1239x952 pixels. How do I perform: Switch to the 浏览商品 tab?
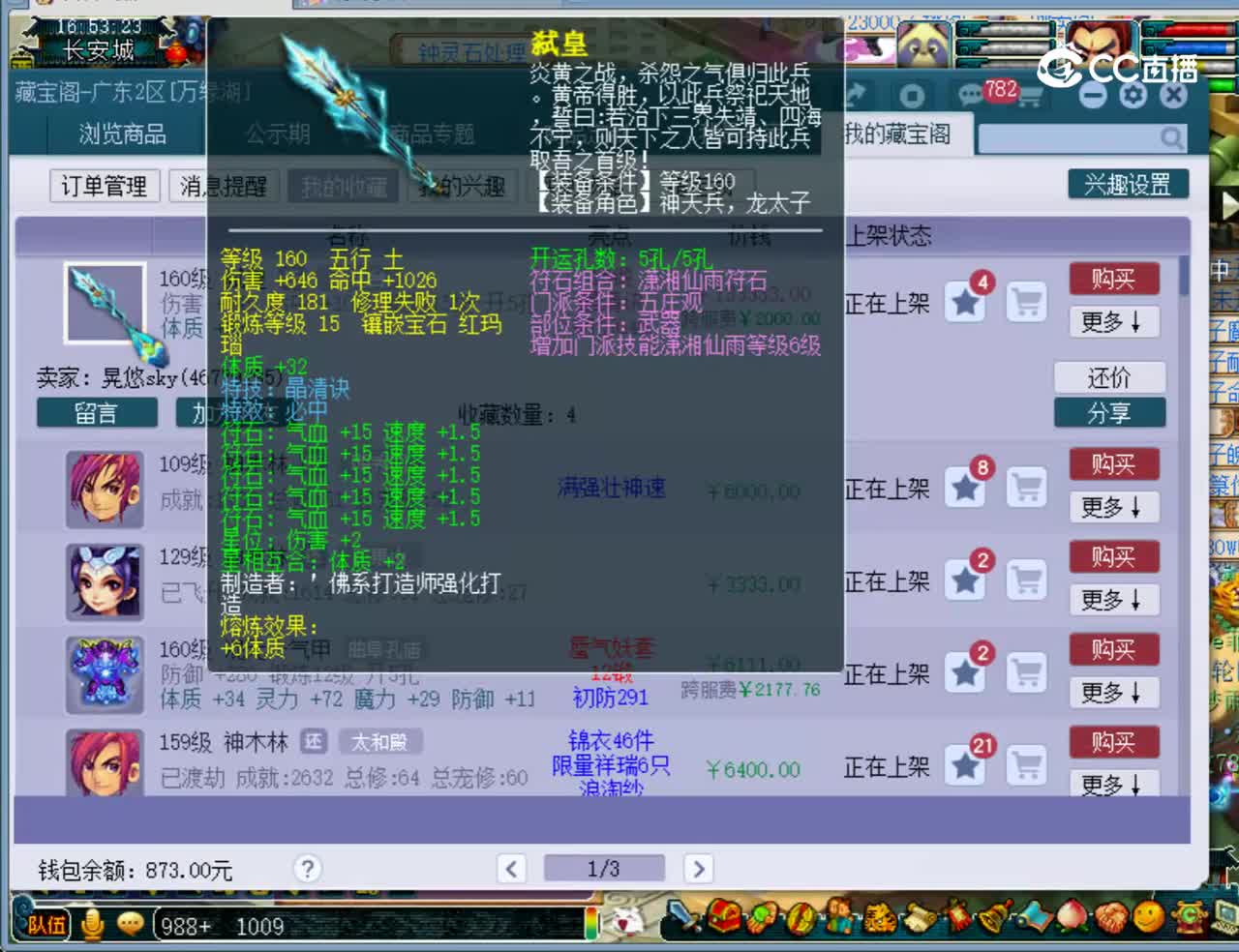point(122,134)
